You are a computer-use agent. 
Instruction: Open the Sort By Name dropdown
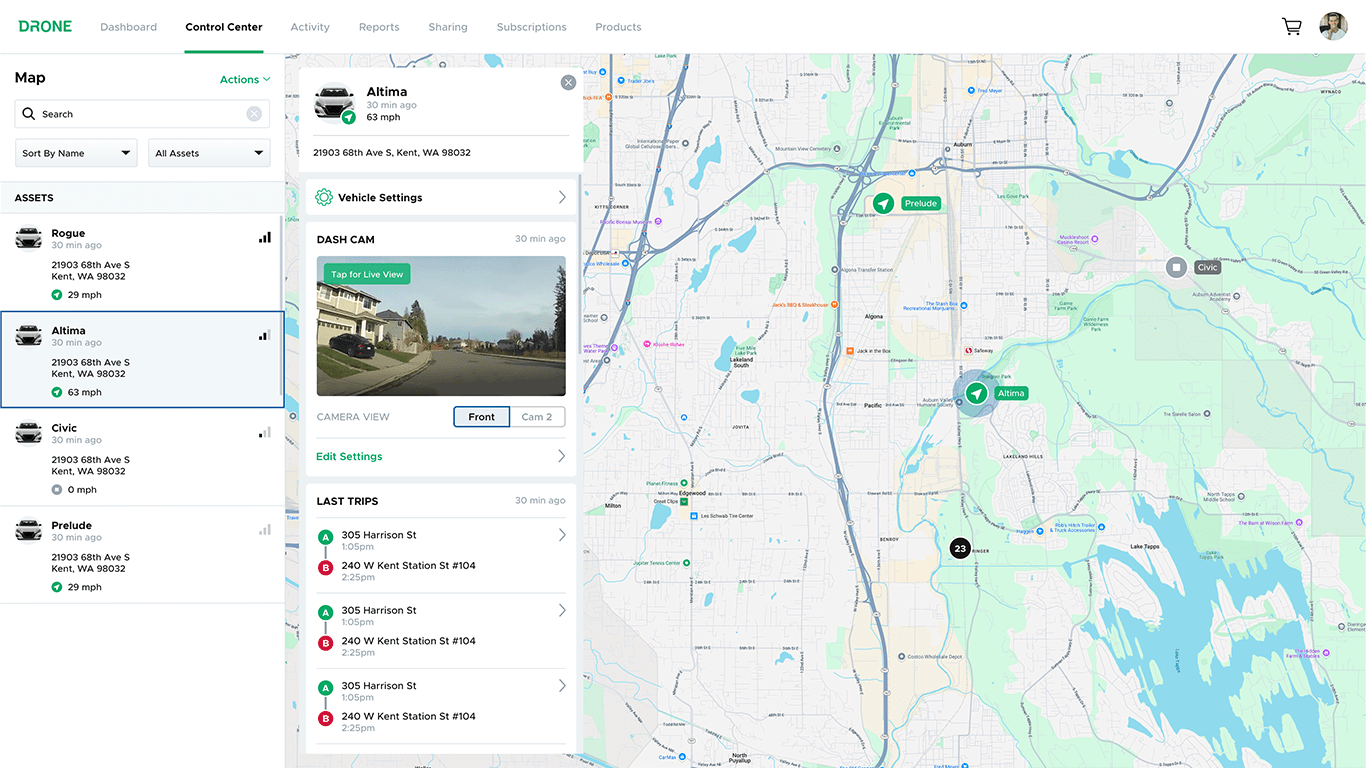coord(75,152)
